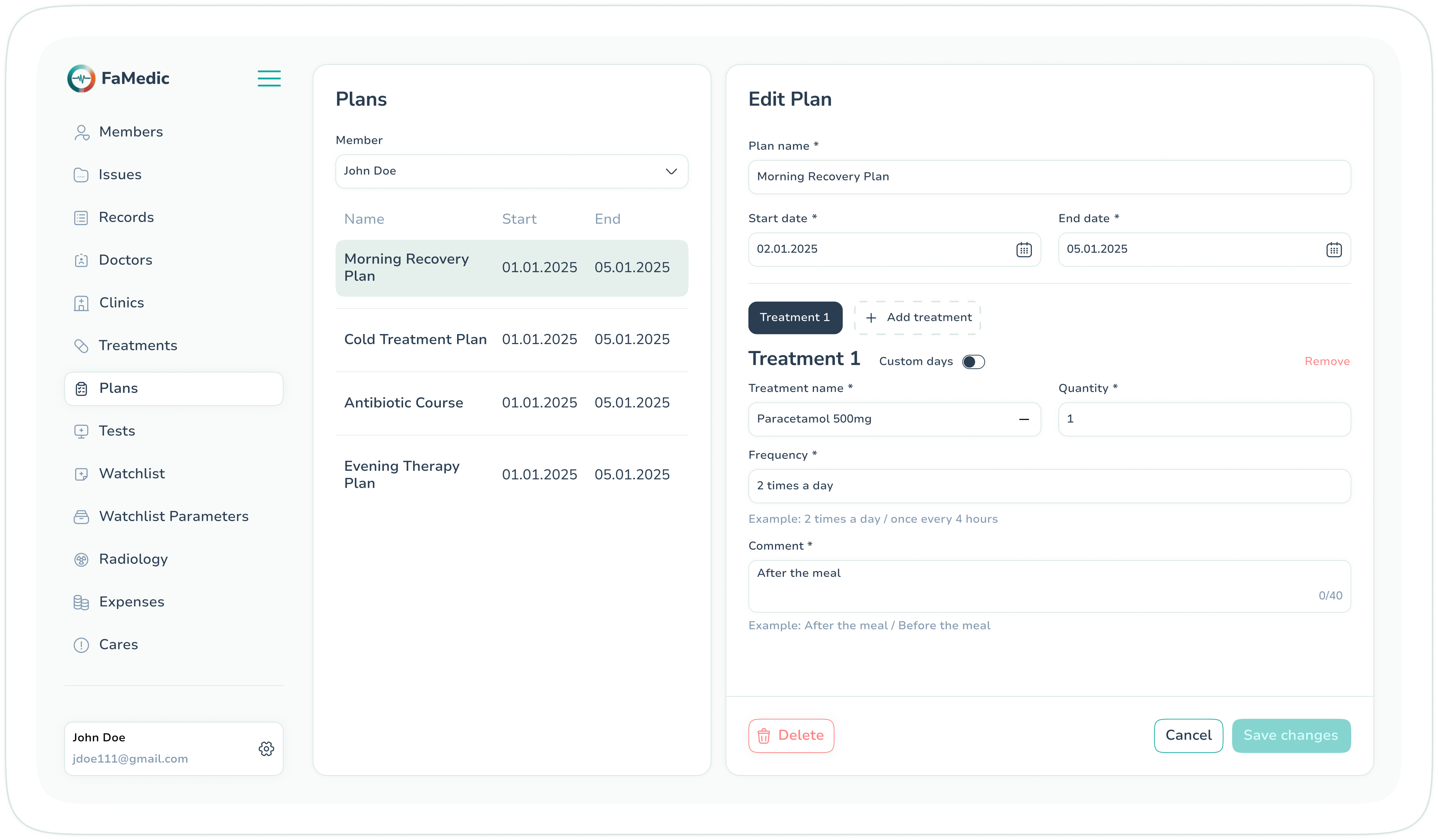Screen dimensions: 1438x840
Task: Click the Expenses coins icon
Action: [x=81, y=603]
